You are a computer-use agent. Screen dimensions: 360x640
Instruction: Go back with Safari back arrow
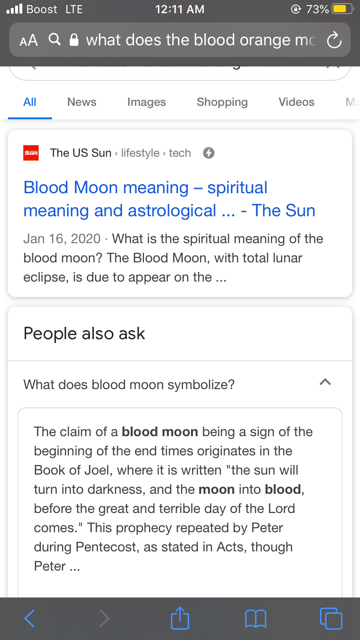(29, 618)
